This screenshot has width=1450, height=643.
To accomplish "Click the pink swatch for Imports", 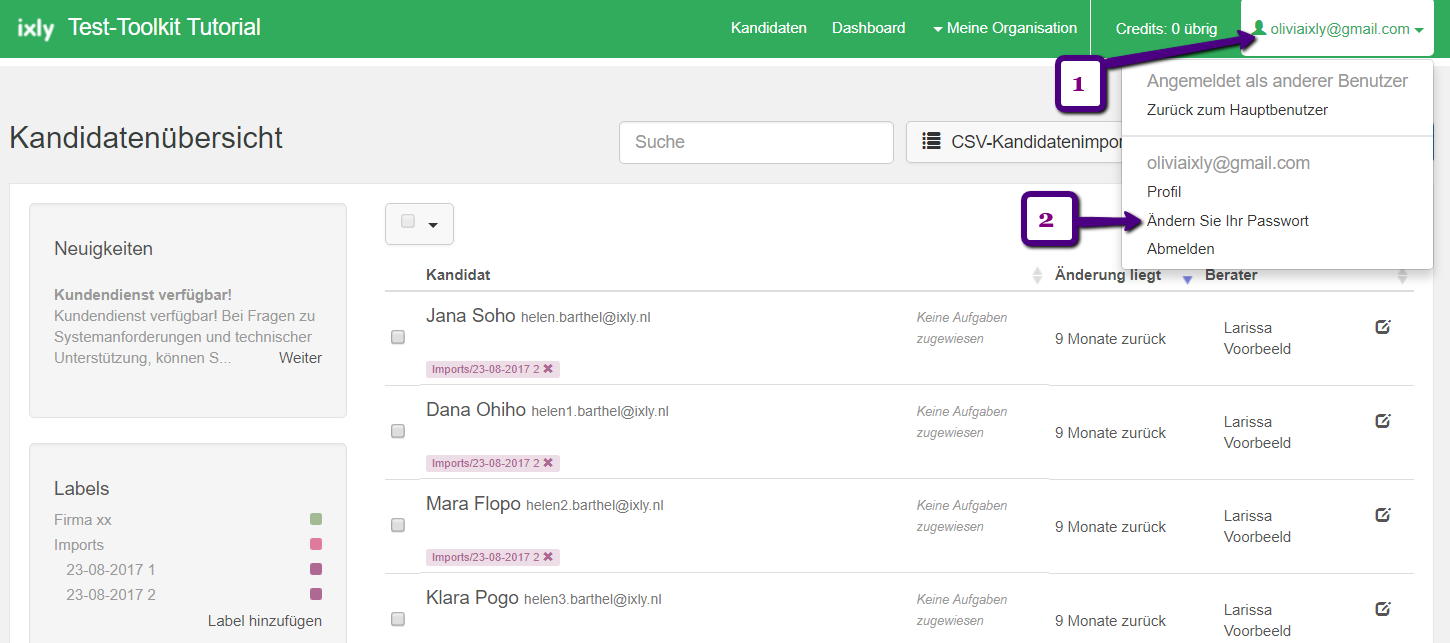I will (316, 545).
